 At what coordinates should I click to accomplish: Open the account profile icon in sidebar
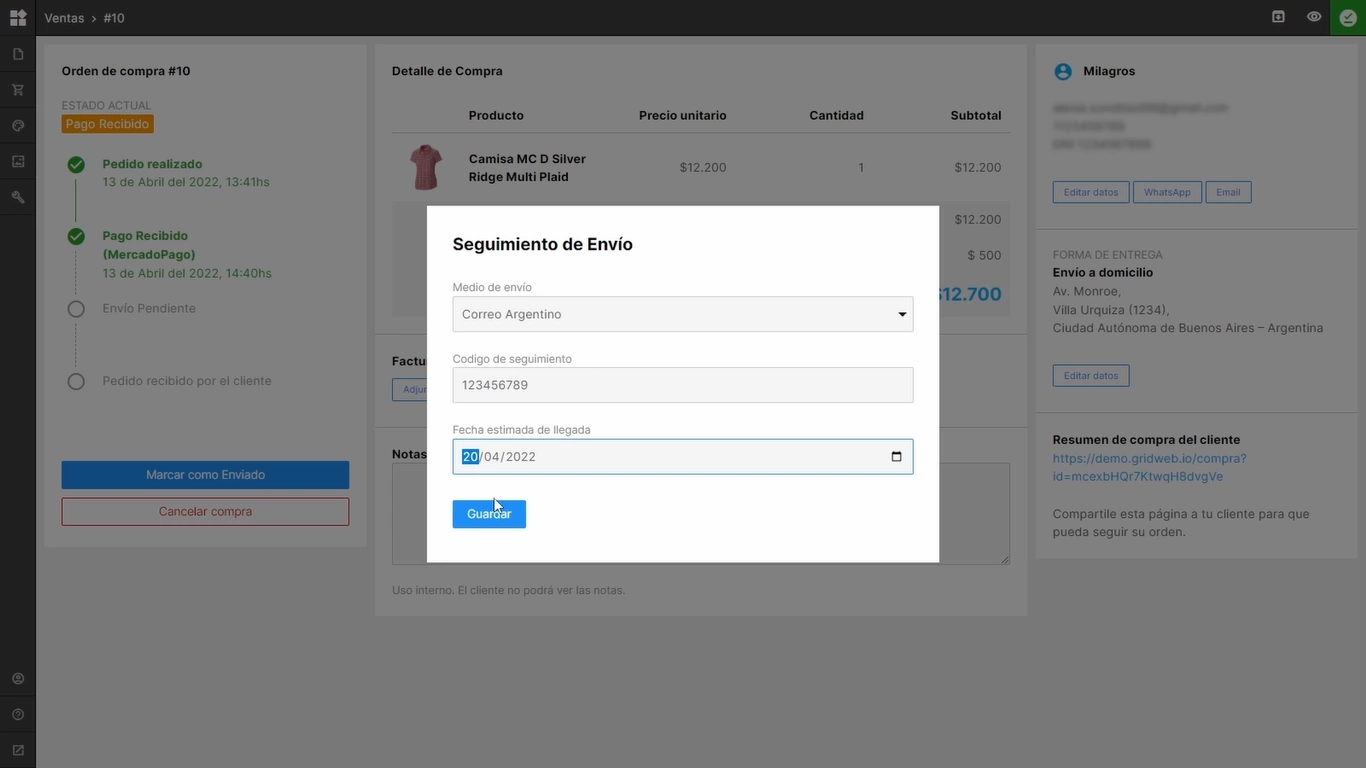click(18, 679)
